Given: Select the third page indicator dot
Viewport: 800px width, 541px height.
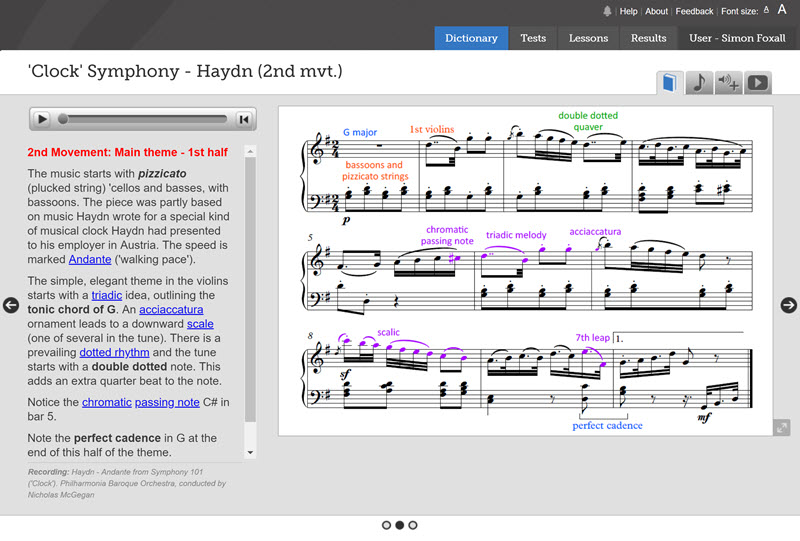Looking at the screenshot, I should coord(413,525).
